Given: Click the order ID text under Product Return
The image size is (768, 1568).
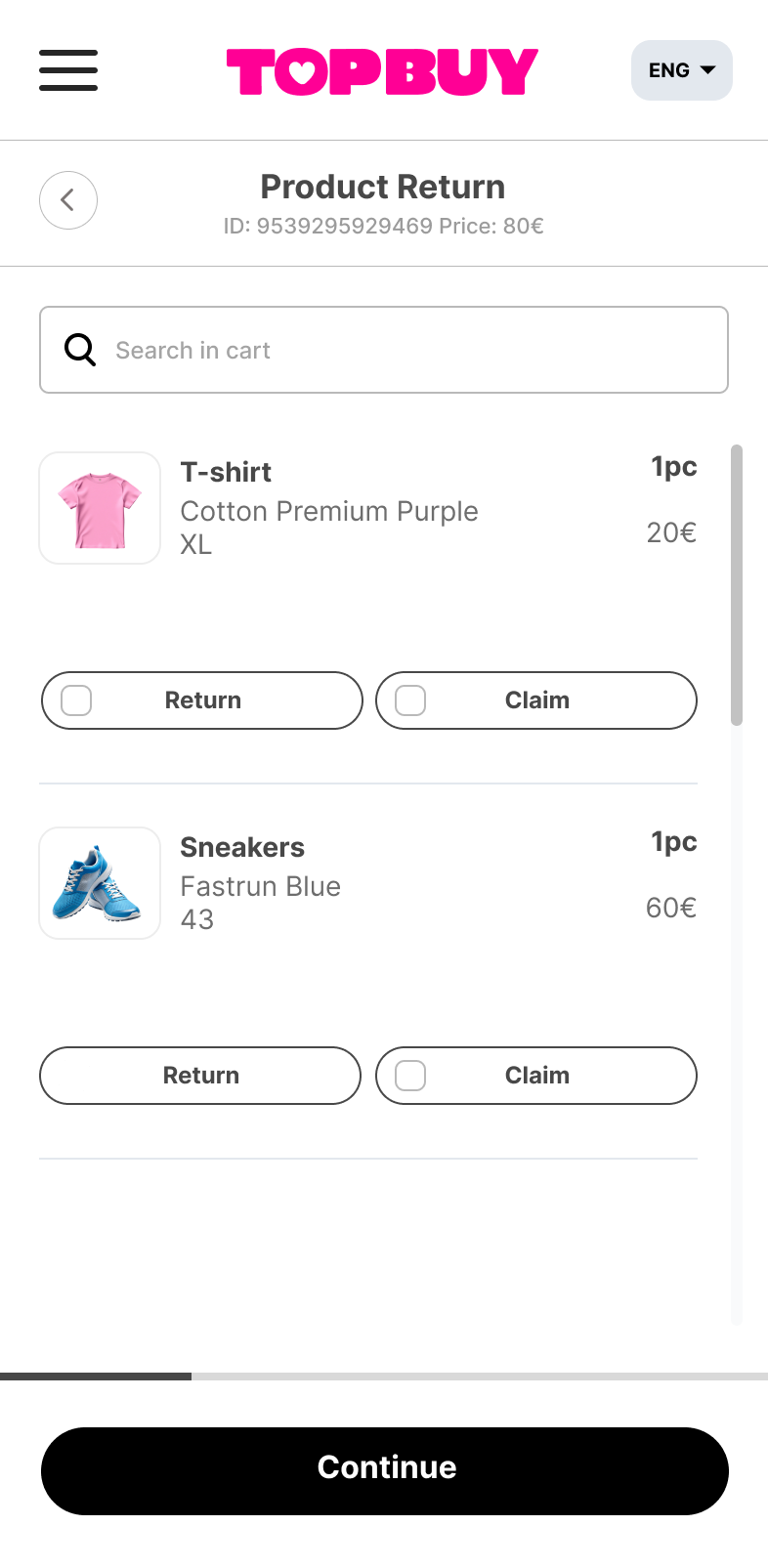Looking at the screenshot, I should pos(382,226).
